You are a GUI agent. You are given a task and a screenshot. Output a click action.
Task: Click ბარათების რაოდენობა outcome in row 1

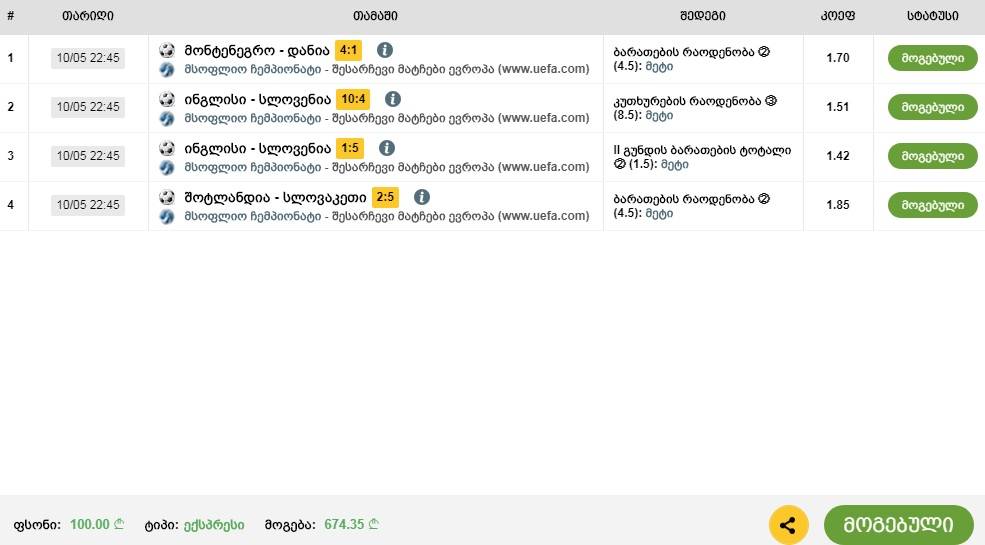click(x=692, y=59)
